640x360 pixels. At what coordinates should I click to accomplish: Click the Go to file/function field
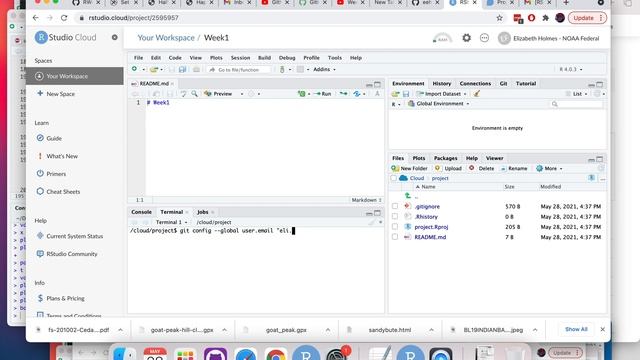point(239,70)
